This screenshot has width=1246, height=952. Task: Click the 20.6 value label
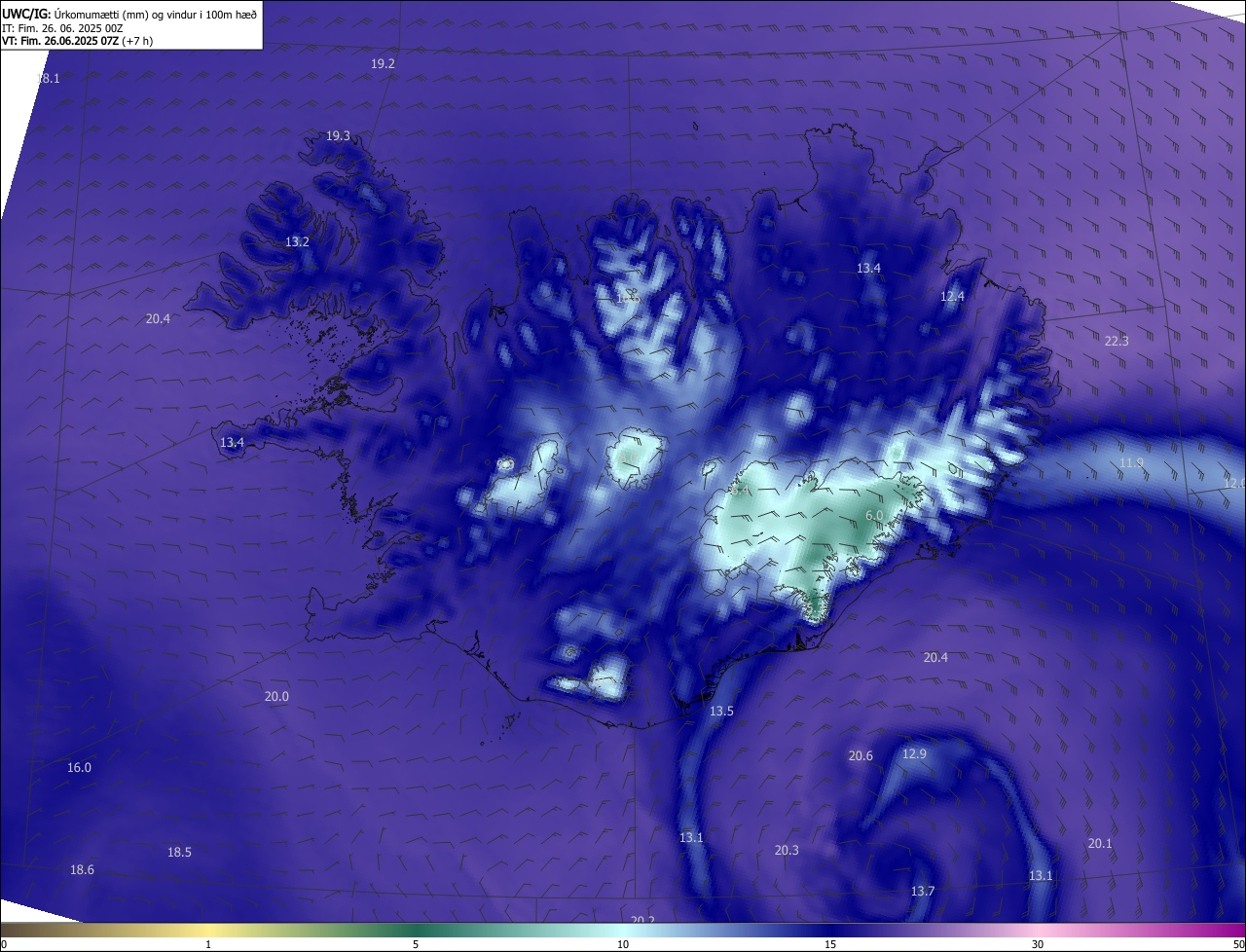pos(861,756)
